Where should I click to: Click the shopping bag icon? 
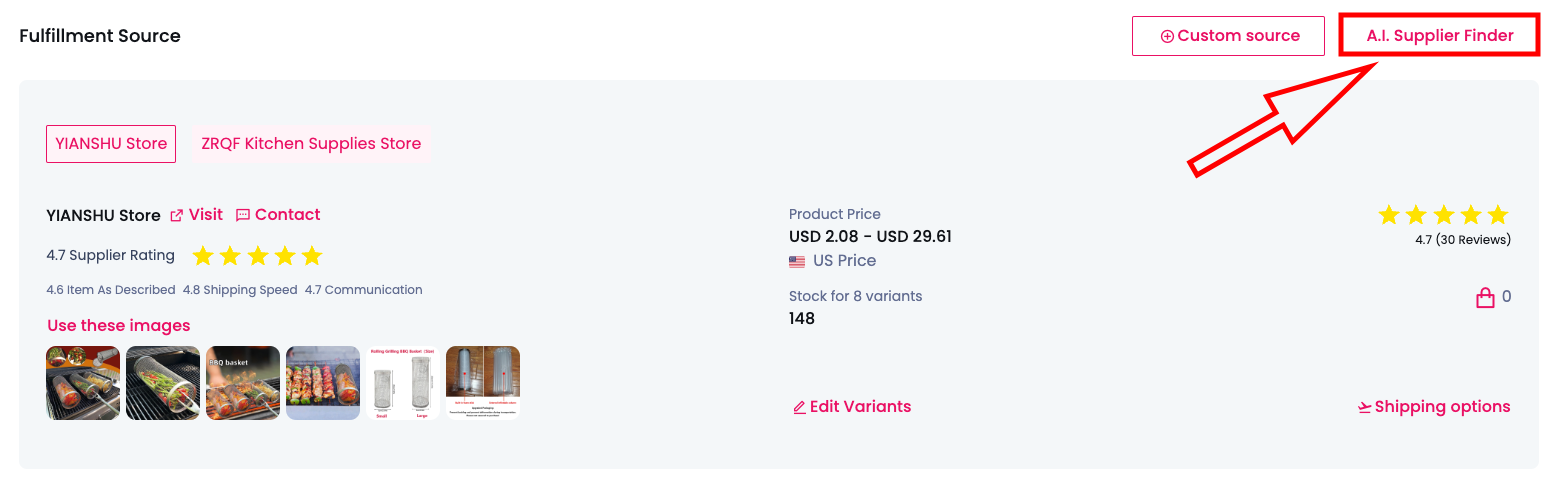[1485, 297]
